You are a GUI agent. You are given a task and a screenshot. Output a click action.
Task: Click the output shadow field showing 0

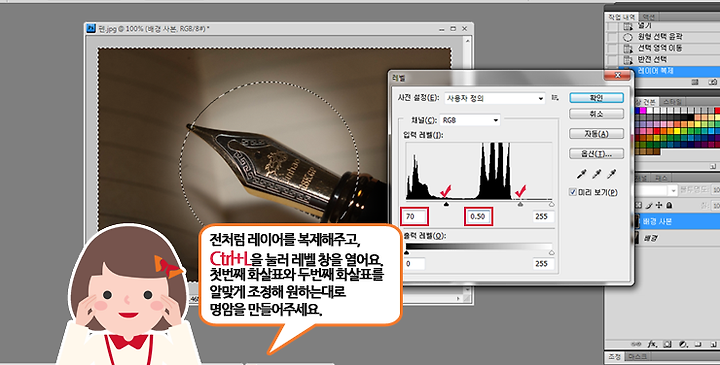click(x=415, y=264)
